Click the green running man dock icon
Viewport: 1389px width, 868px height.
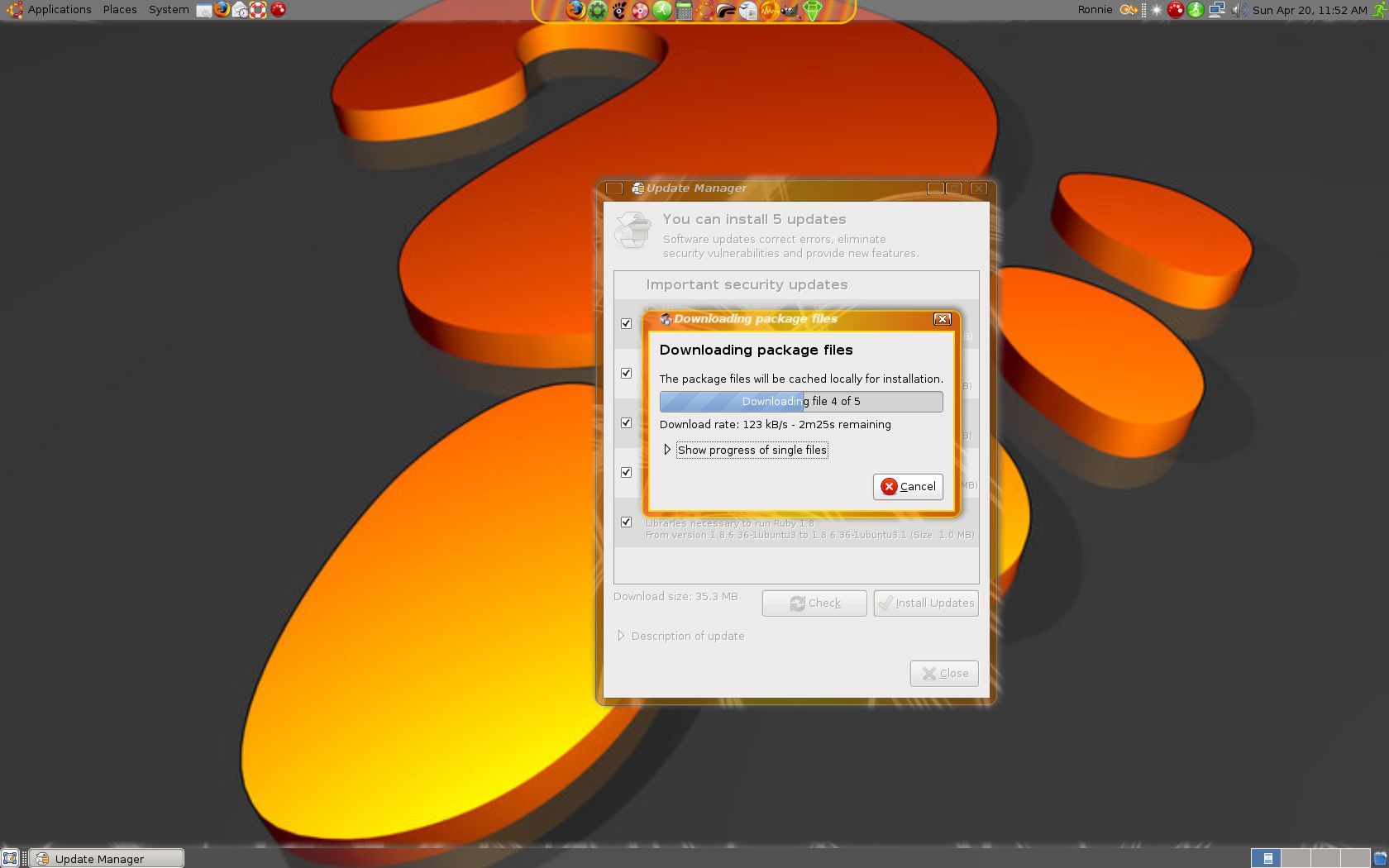tap(662, 10)
